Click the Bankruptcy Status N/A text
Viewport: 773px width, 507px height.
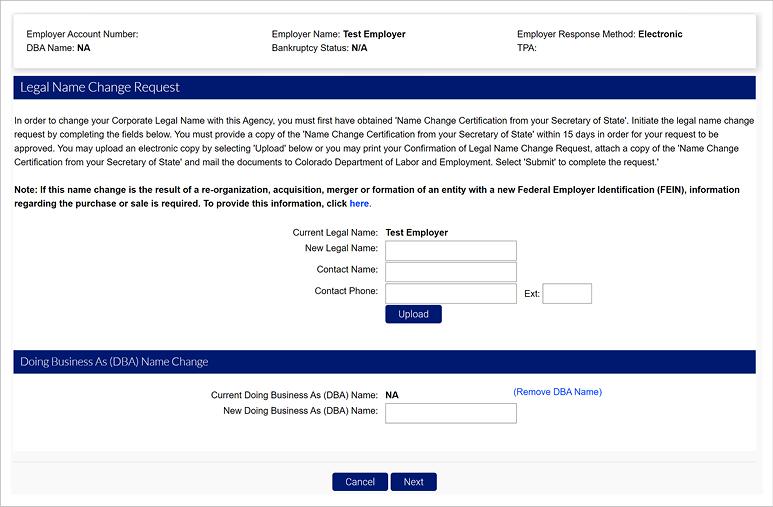click(318, 48)
